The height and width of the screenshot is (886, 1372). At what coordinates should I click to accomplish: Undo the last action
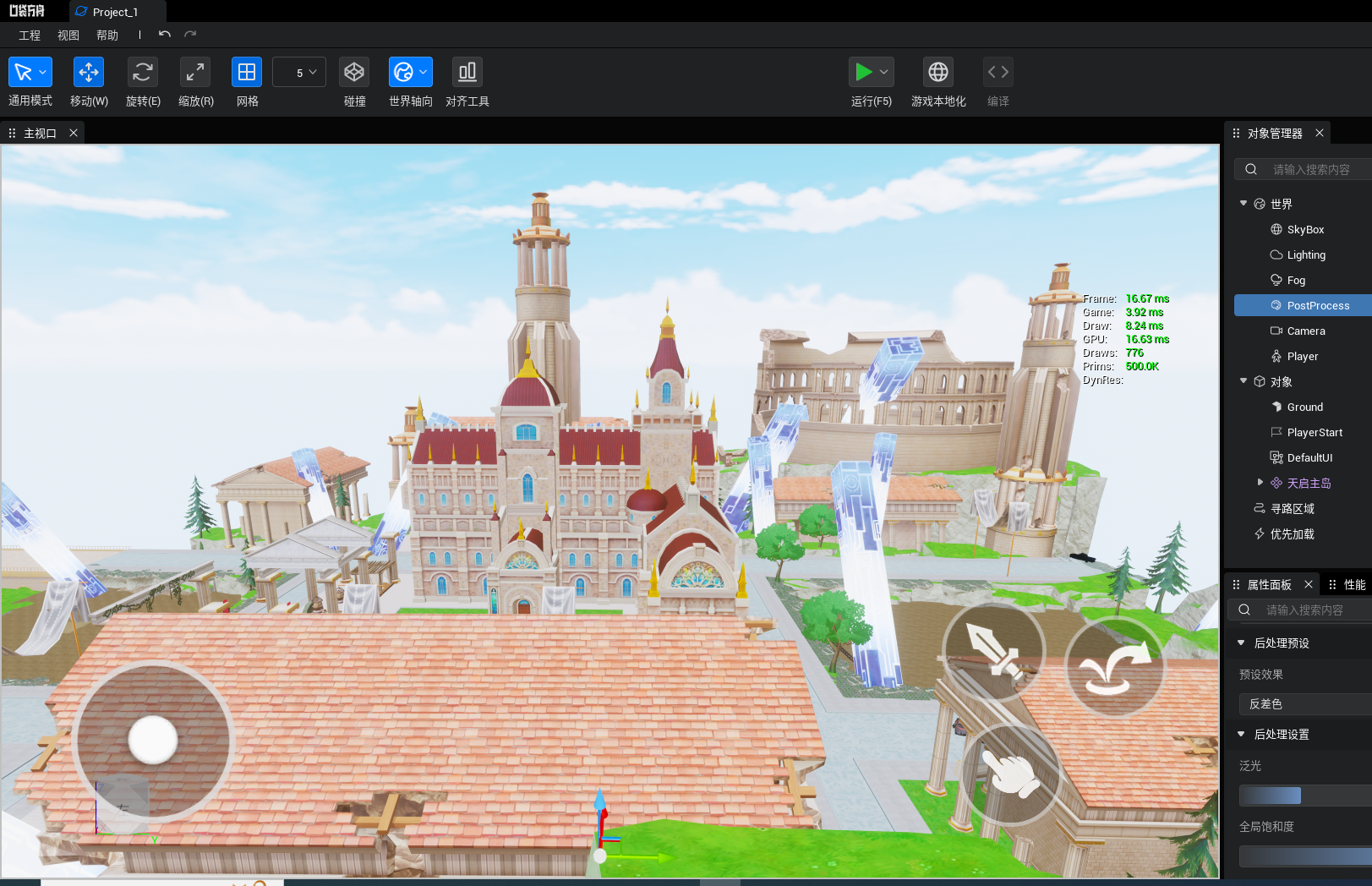pyautogui.click(x=165, y=35)
